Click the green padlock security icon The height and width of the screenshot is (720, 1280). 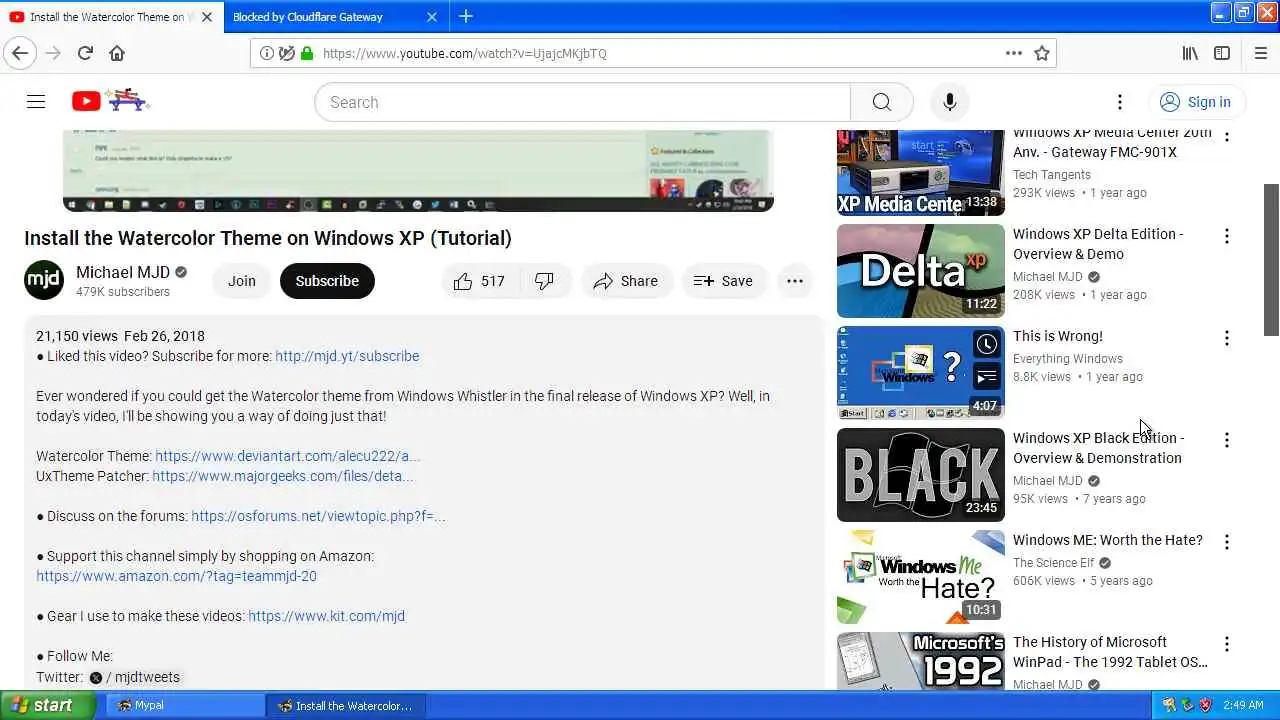307,53
